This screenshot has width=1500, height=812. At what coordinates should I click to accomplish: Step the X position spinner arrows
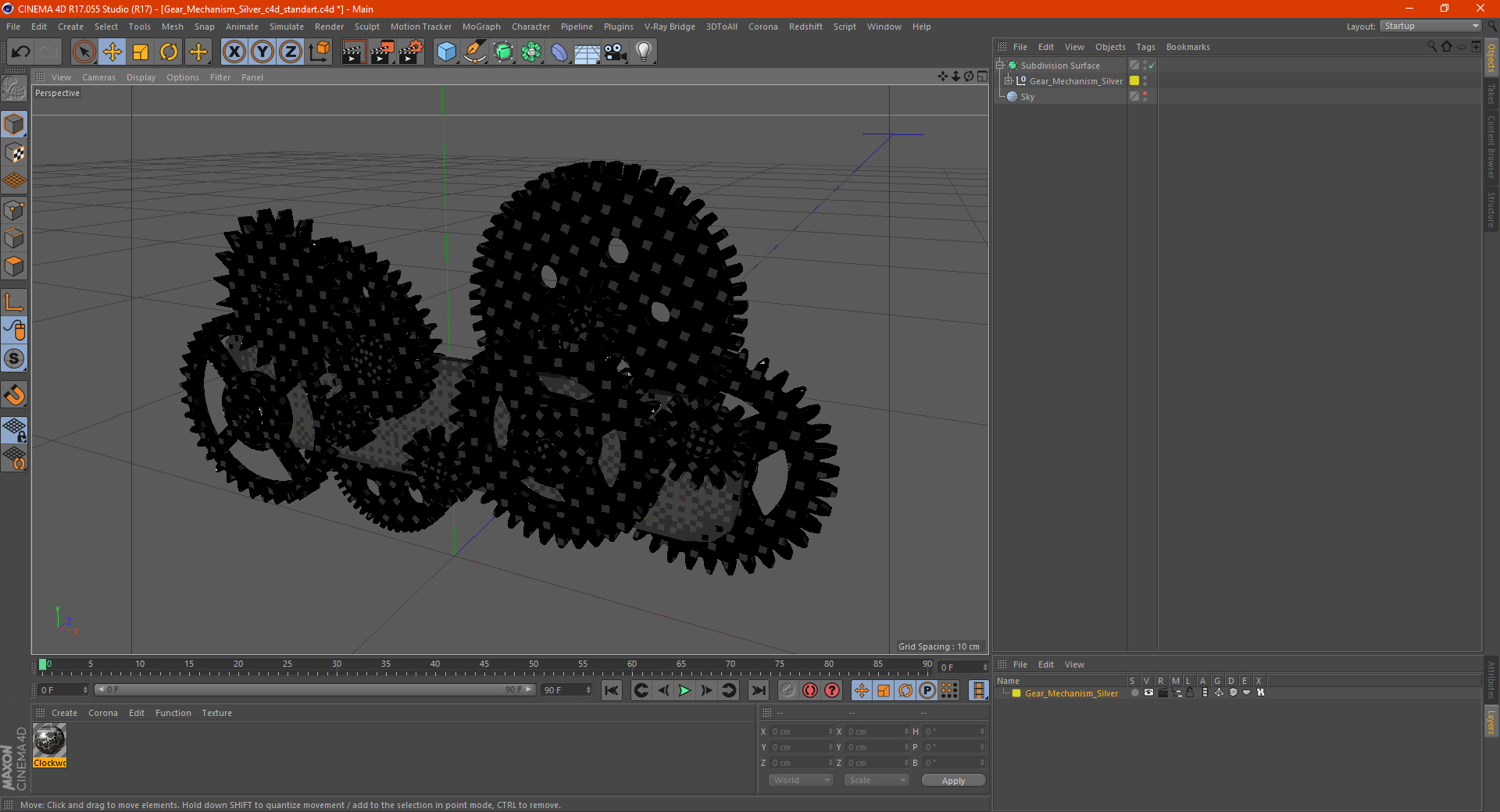pos(830,732)
